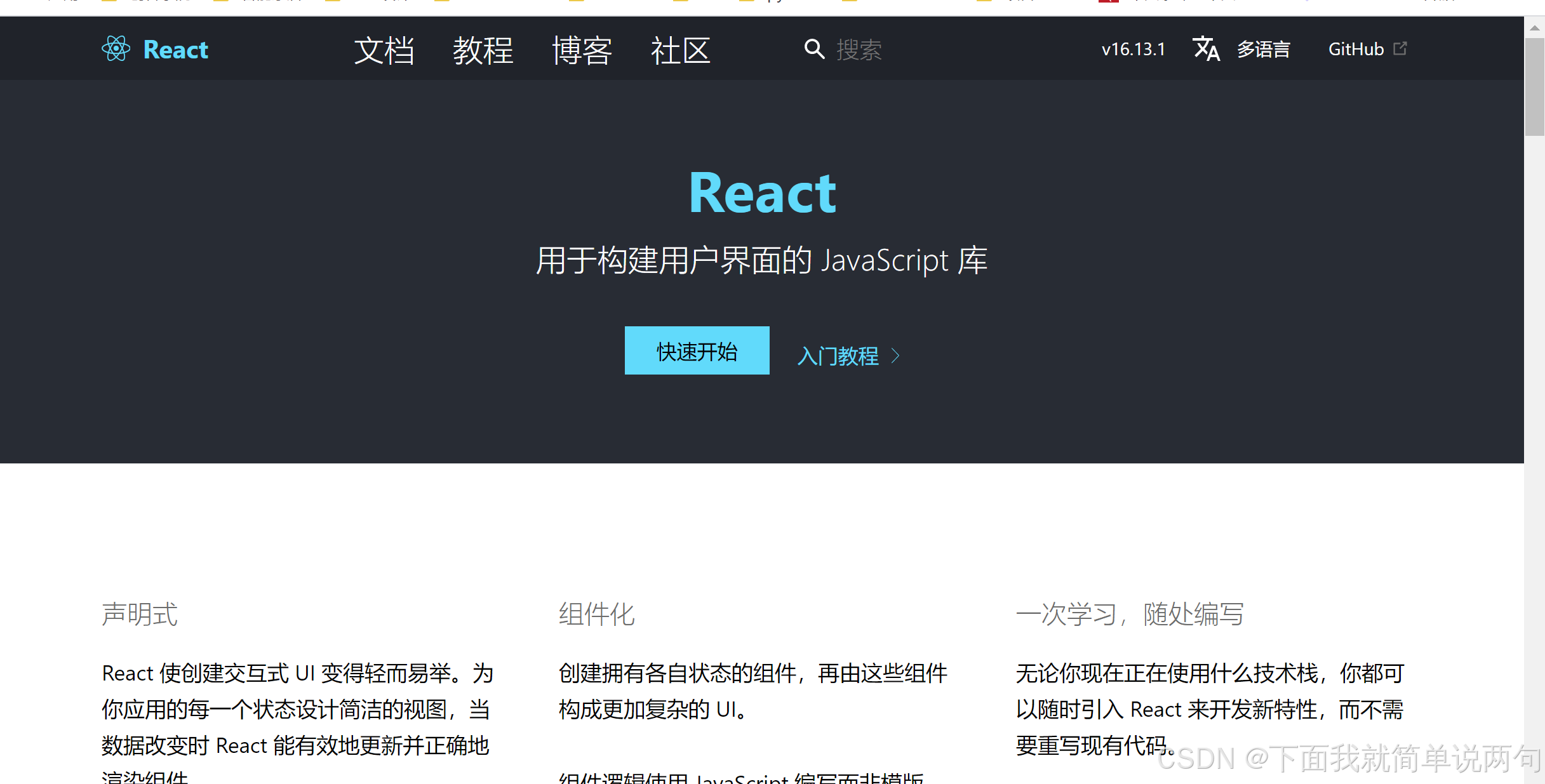Click the 声明式 section heading
This screenshot has height=784, width=1545.
coord(140,614)
